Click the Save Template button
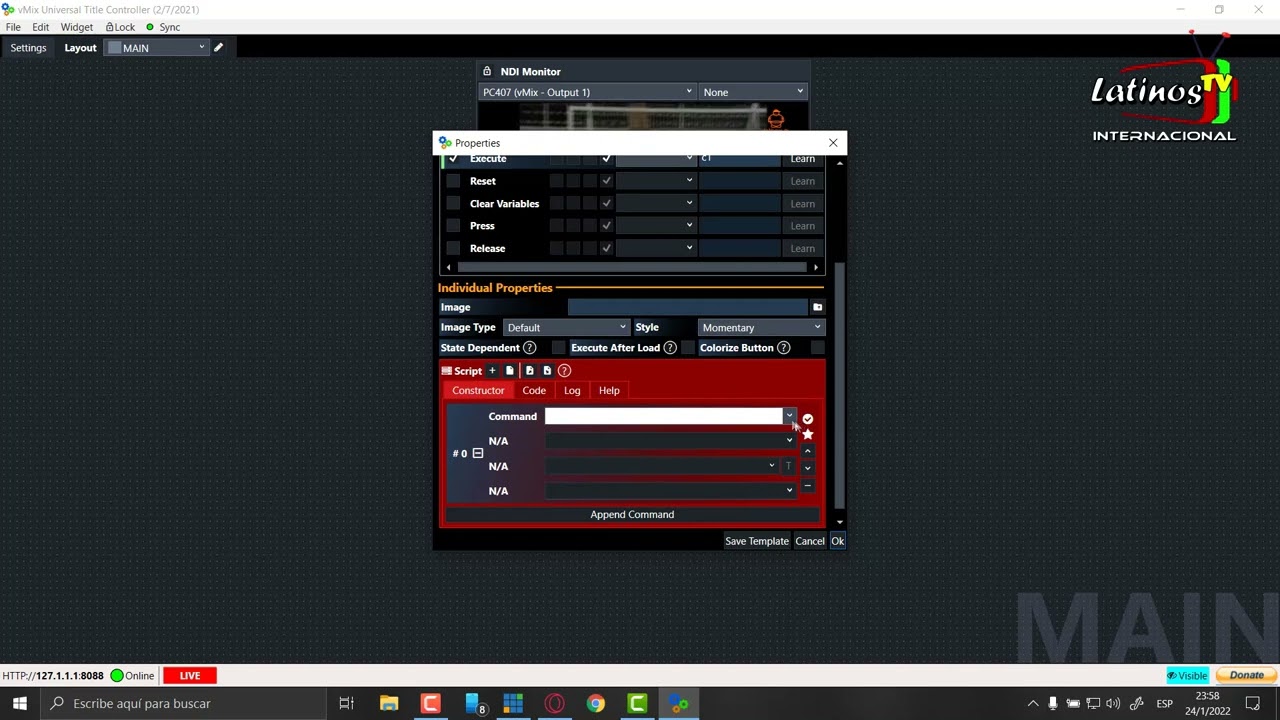Screen dimensions: 1280x720 pyautogui.click(x=757, y=541)
